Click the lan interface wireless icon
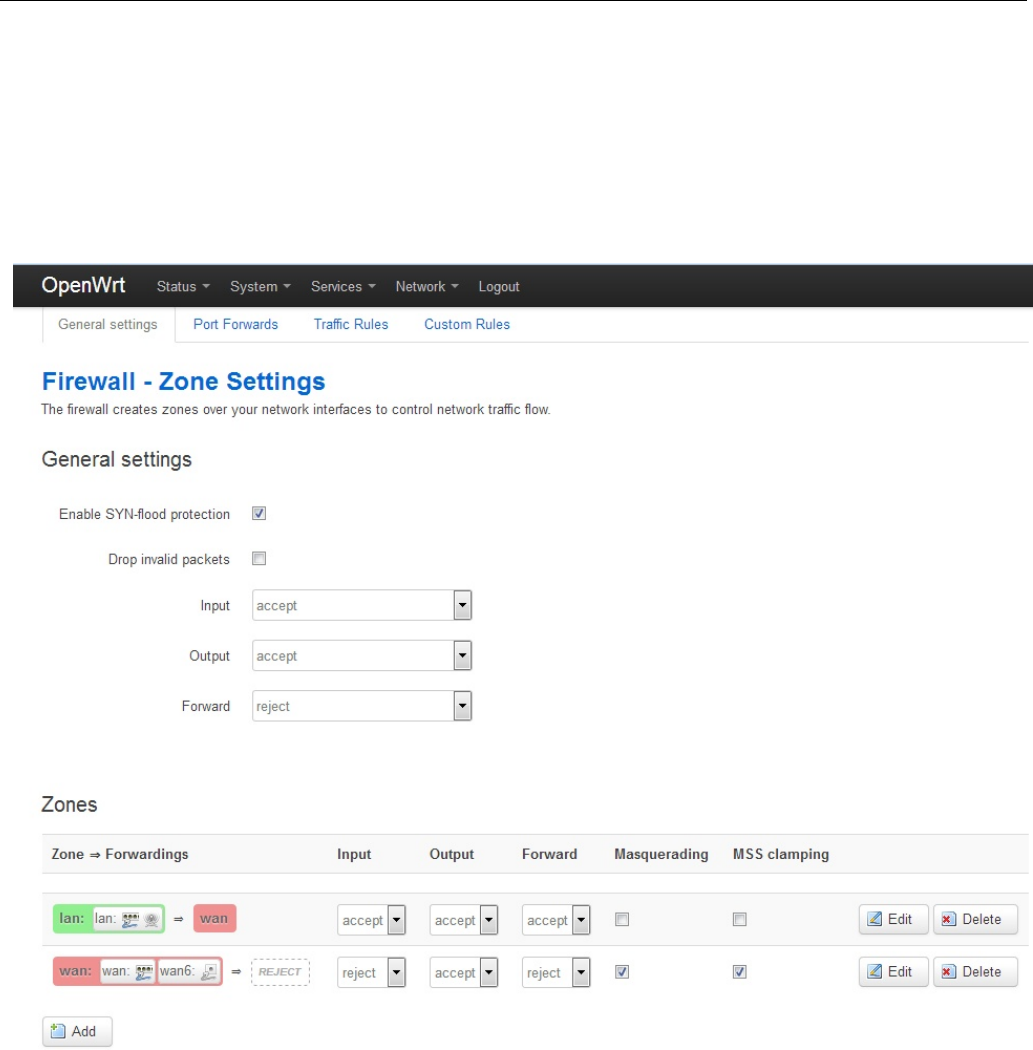 coord(152,919)
